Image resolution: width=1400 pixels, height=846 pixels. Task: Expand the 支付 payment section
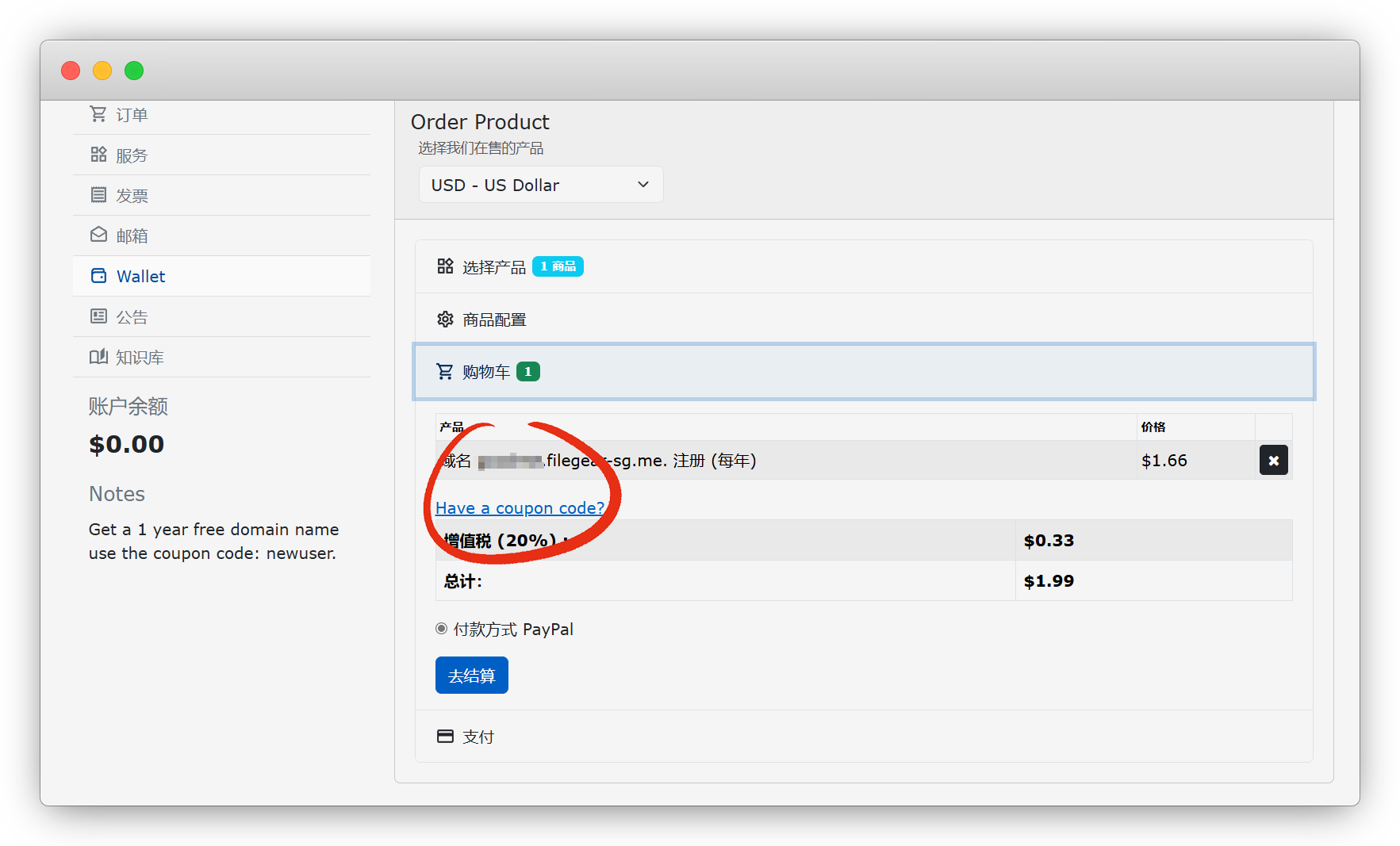478,737
